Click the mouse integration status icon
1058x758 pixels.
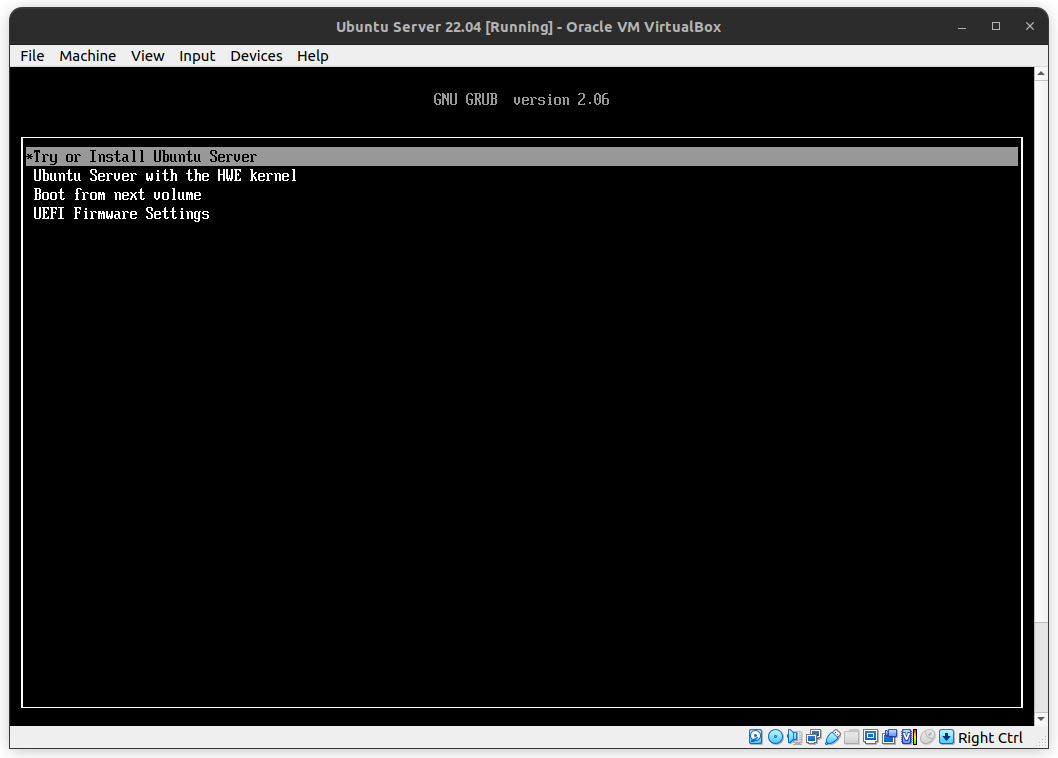coord(928,737)
